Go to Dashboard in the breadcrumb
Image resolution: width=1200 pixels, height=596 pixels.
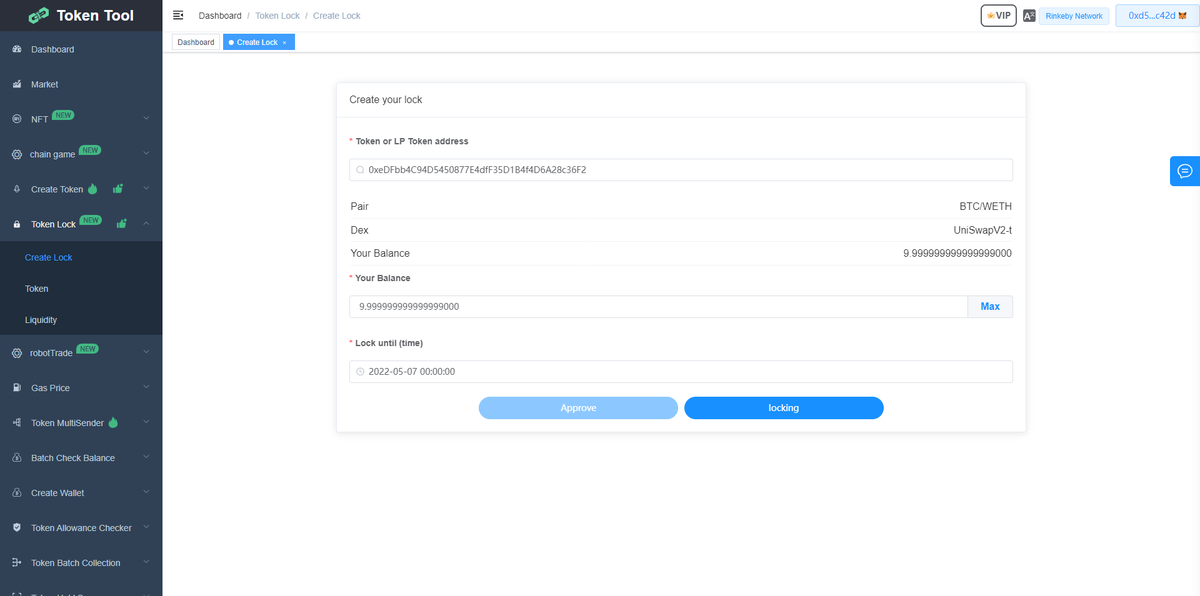coord(220,16)
